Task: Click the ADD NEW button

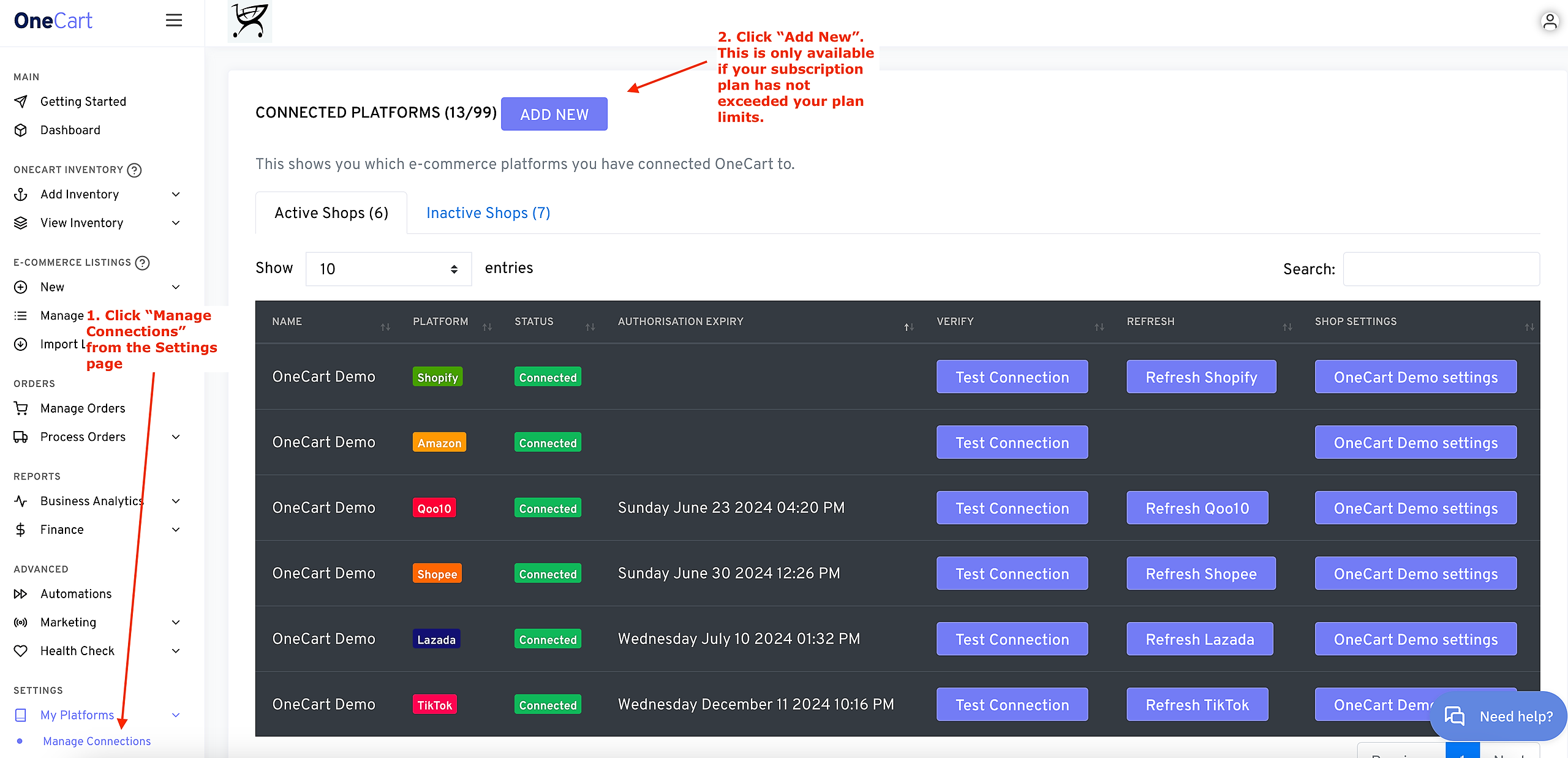Action: (x=554, y=114)
